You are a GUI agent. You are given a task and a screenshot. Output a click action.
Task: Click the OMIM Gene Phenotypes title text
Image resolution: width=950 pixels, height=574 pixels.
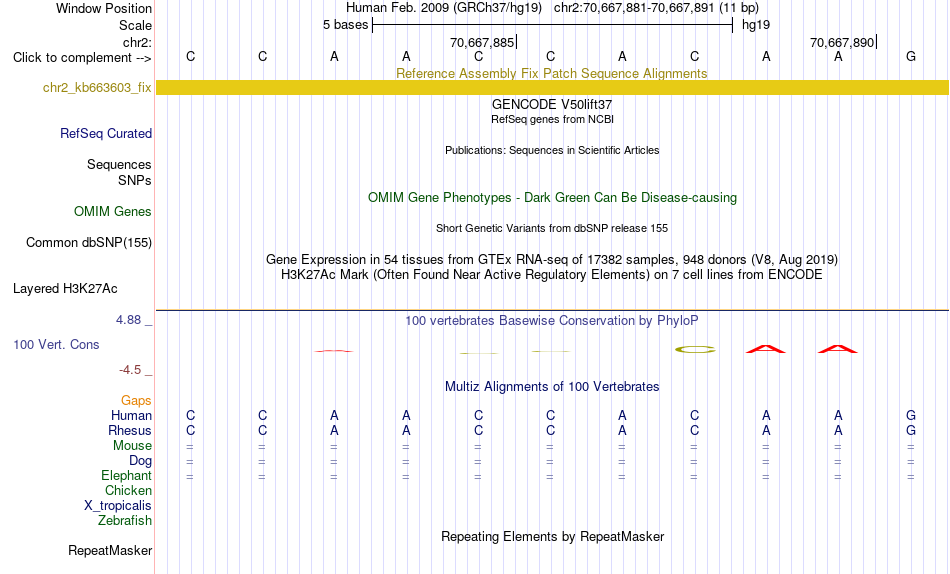pos(552,198)
